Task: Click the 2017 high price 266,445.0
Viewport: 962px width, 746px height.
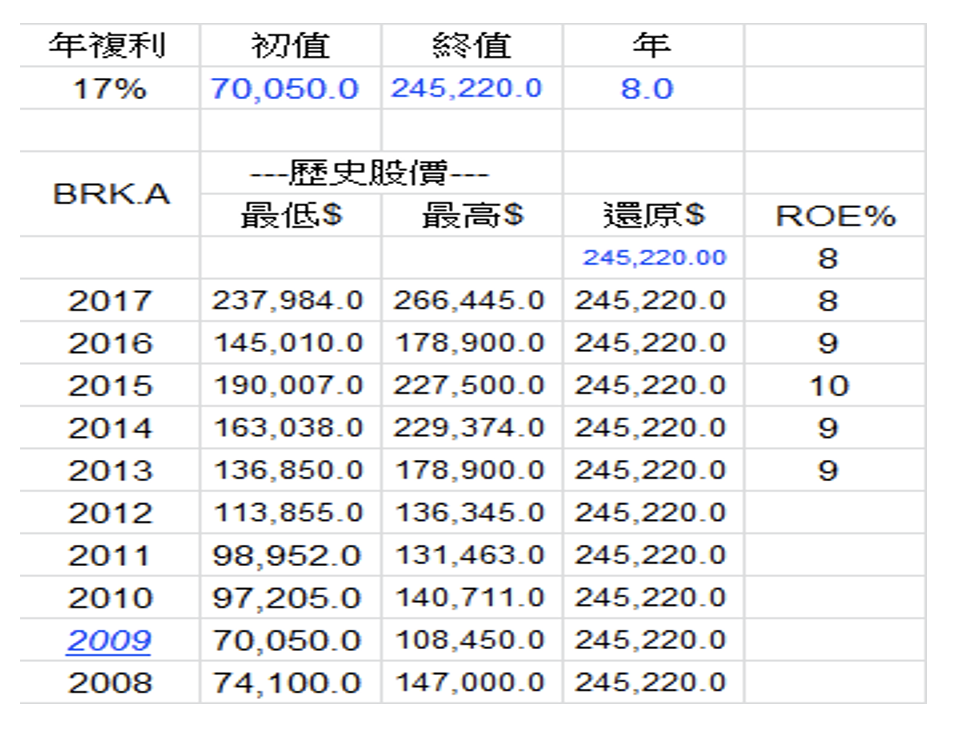Action: tap(469, 301)
